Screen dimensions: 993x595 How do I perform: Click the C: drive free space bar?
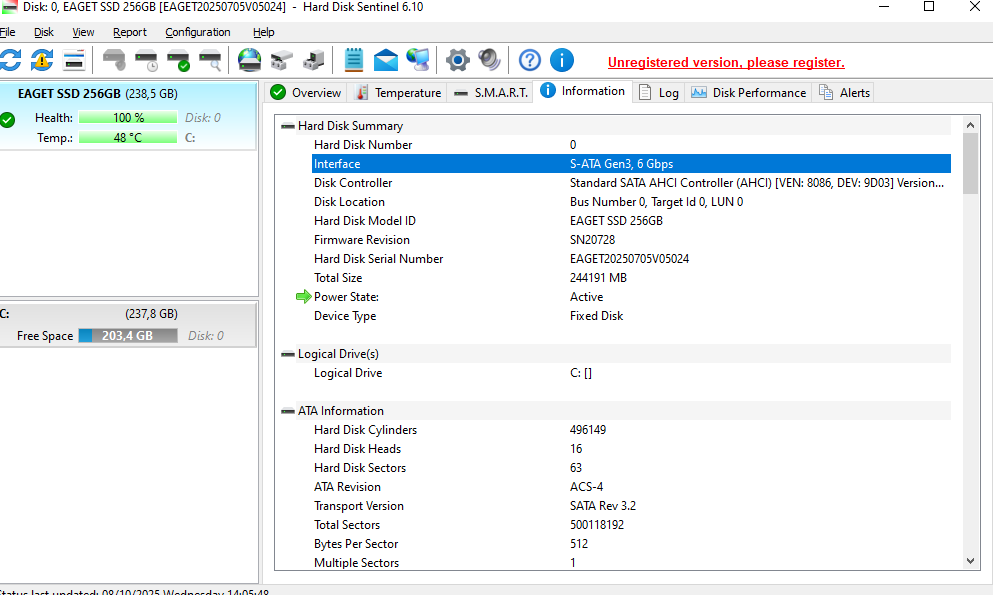click(x=127, y=336)
